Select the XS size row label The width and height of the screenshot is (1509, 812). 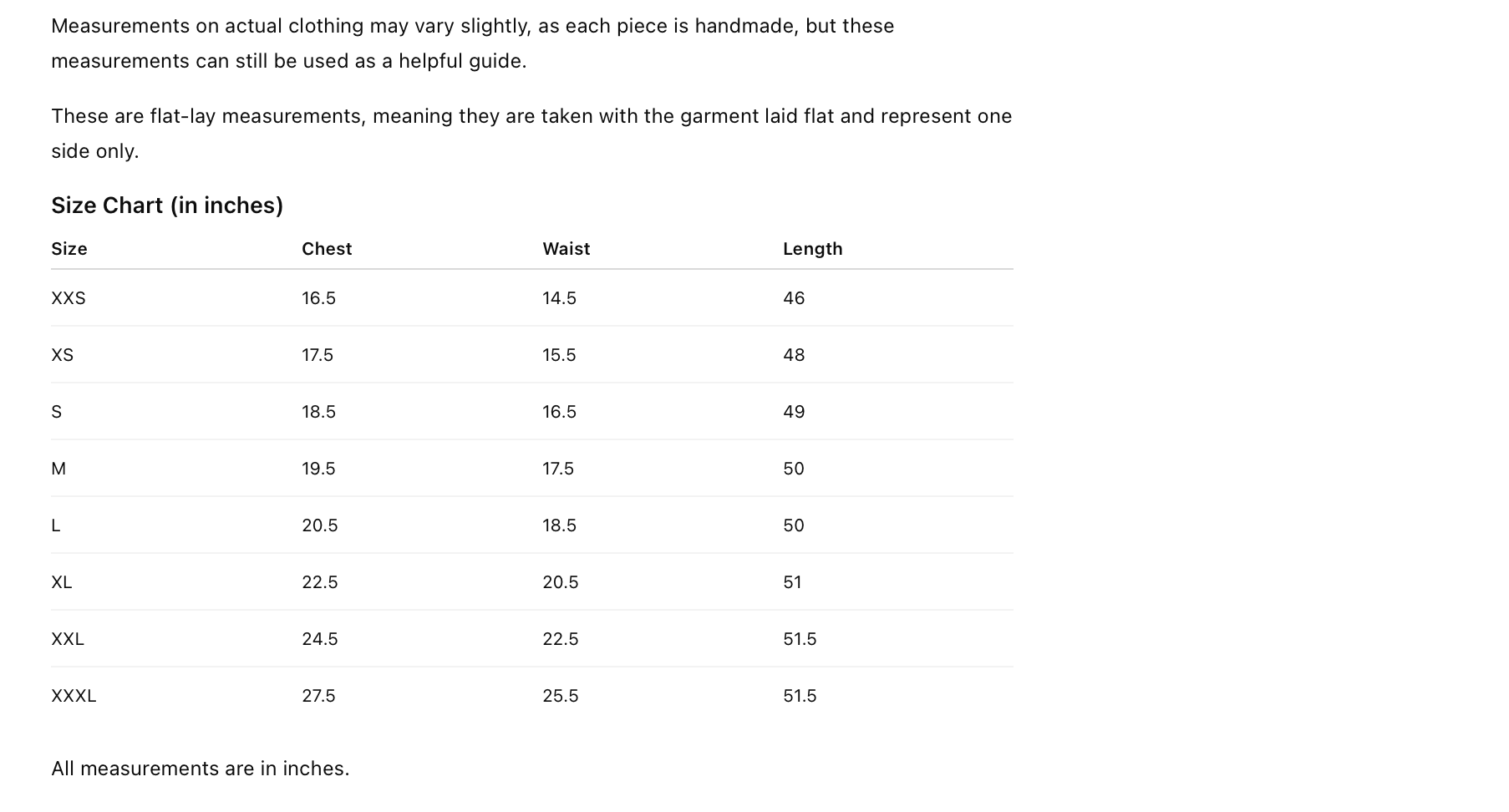[63, 355]
